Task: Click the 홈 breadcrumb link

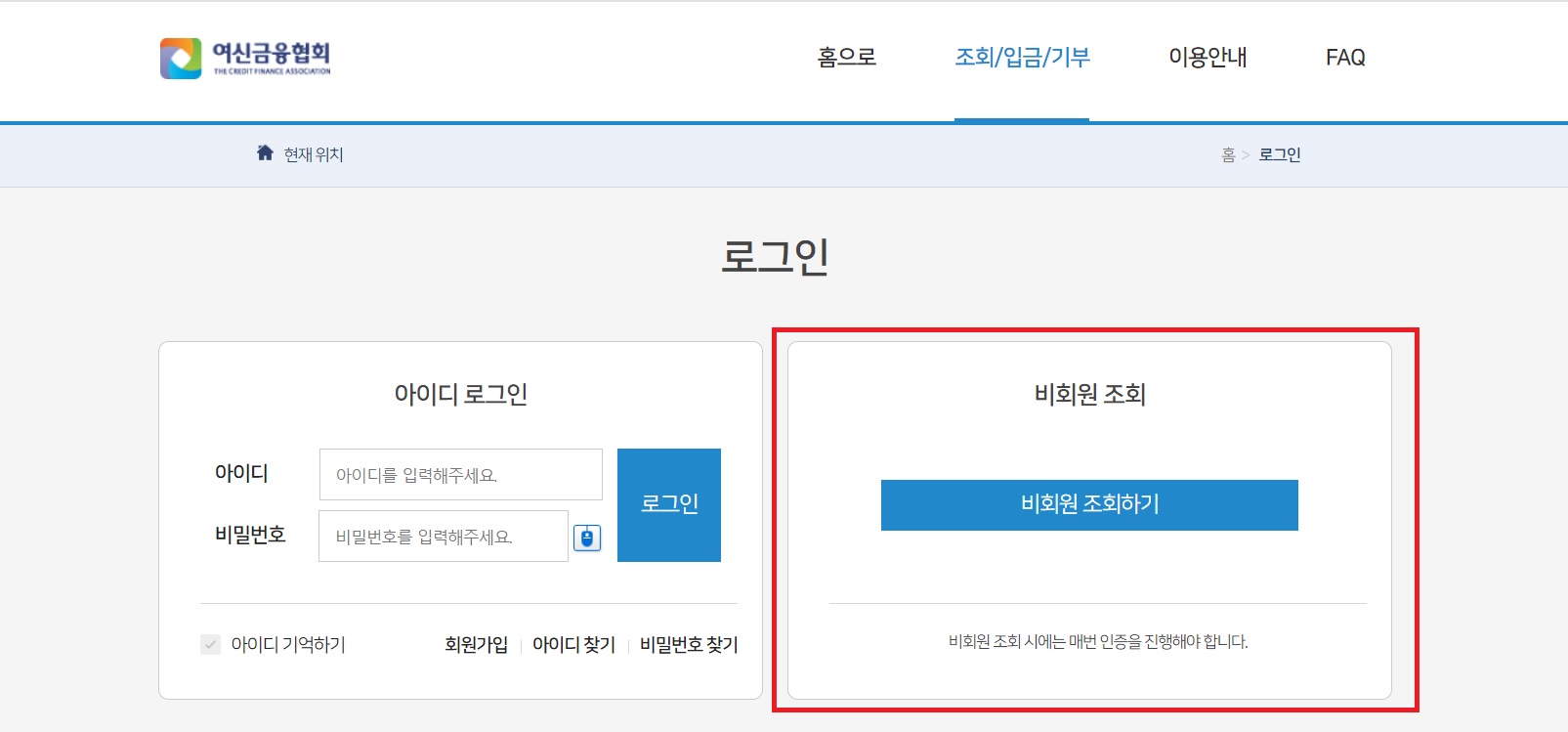Action: click(1228, 154)
